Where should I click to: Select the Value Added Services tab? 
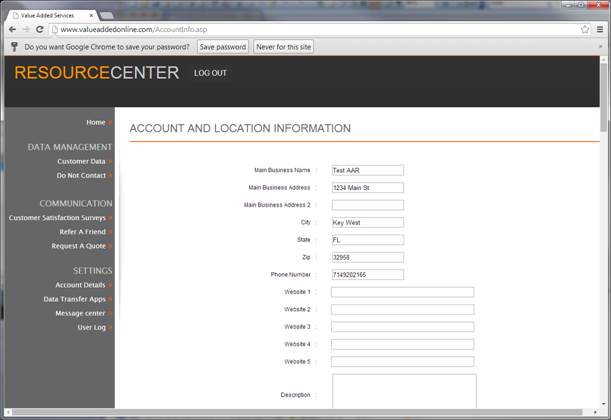coord(53,16)
